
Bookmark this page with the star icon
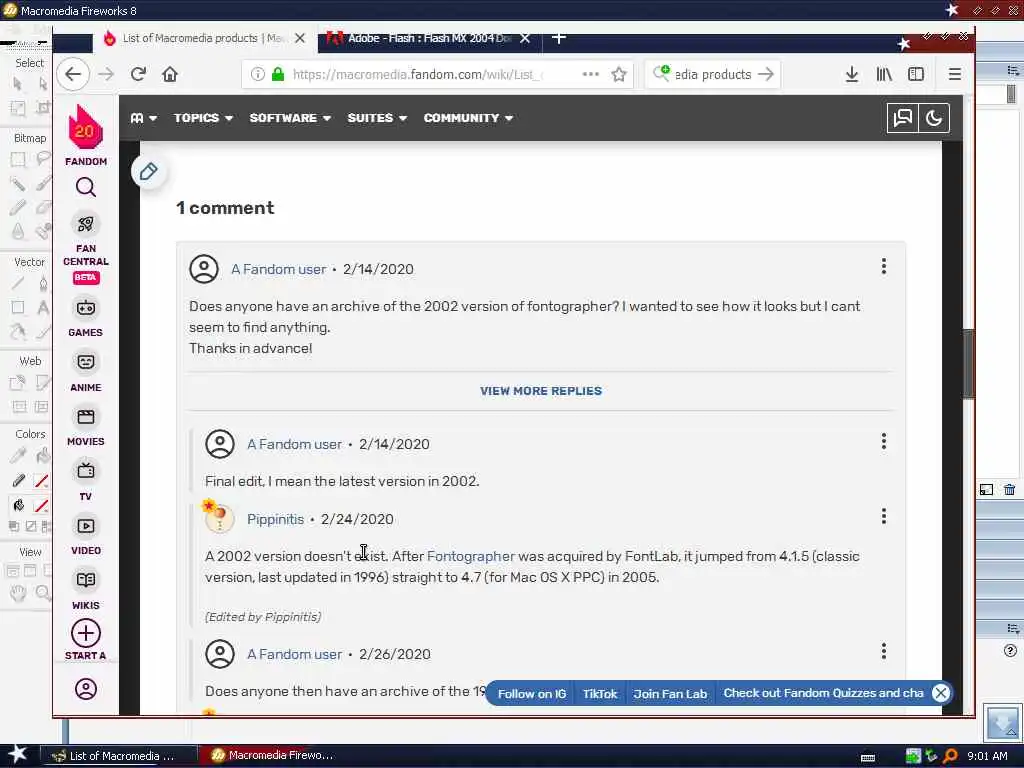[618, 74]
